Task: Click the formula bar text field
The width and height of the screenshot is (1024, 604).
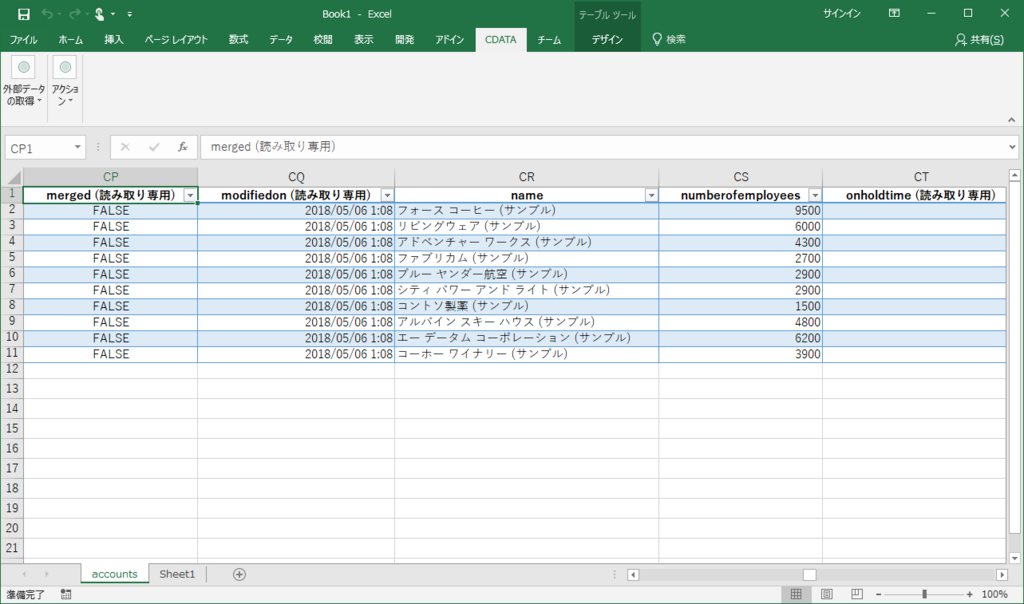Action: (604, 147)
